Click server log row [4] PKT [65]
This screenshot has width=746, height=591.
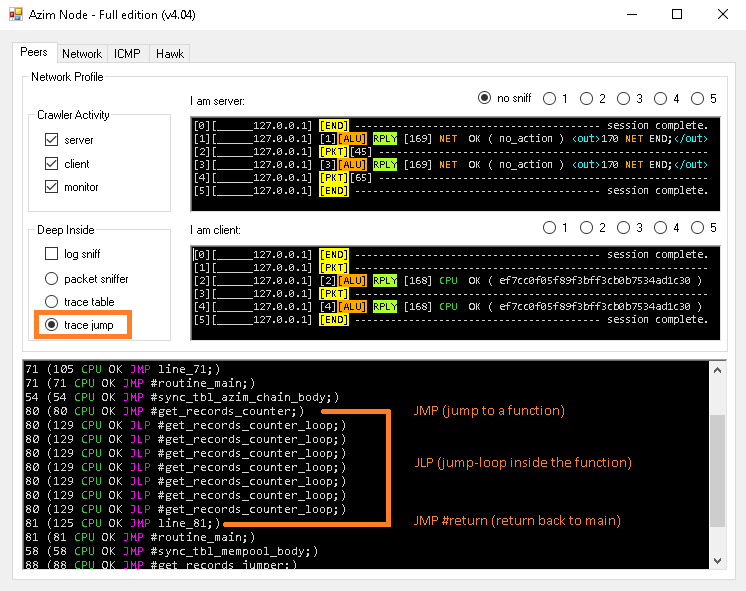(x=451, y=177)
